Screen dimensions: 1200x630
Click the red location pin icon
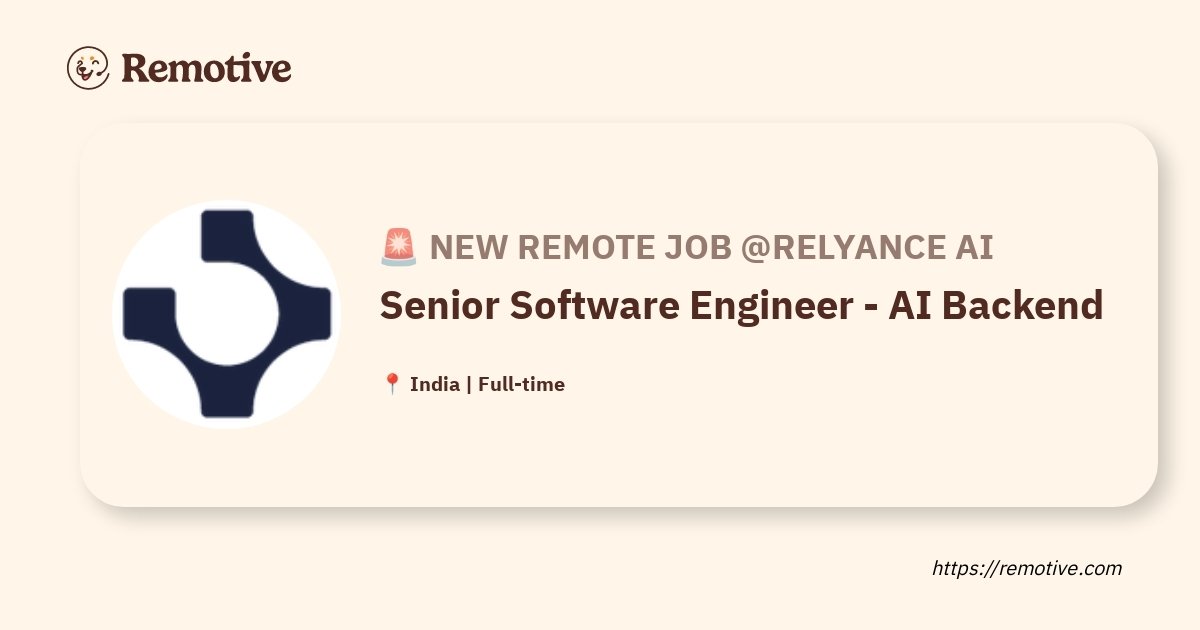pyautogui.click(x=392, y=384)
